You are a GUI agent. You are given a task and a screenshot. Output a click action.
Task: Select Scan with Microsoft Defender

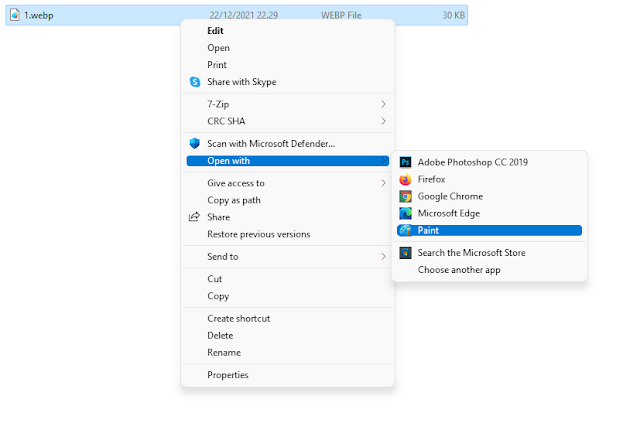pyautogui.click(x=288, y=144)
